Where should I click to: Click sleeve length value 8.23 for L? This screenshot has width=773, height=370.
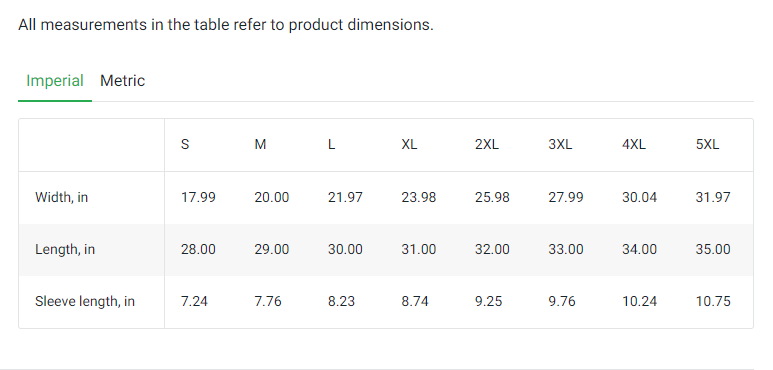(341, 302)
